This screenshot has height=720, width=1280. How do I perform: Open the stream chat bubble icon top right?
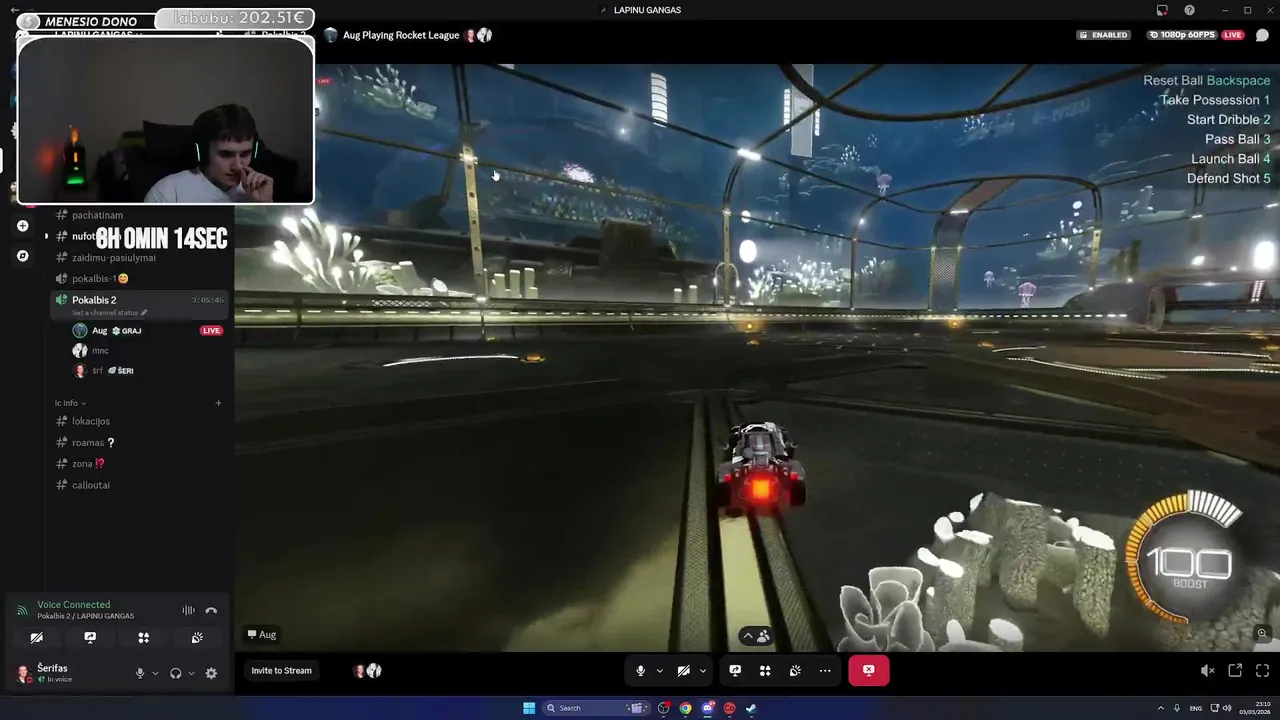(x=1262, y=35)
